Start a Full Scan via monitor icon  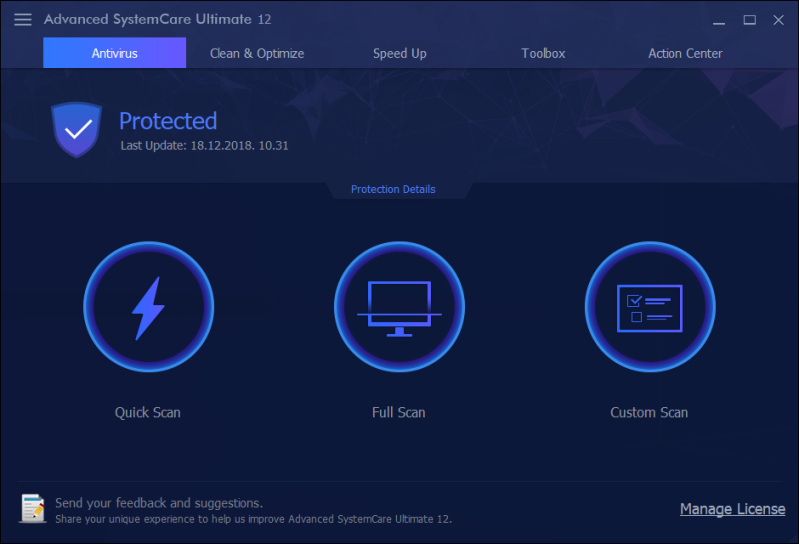[399, 306]
